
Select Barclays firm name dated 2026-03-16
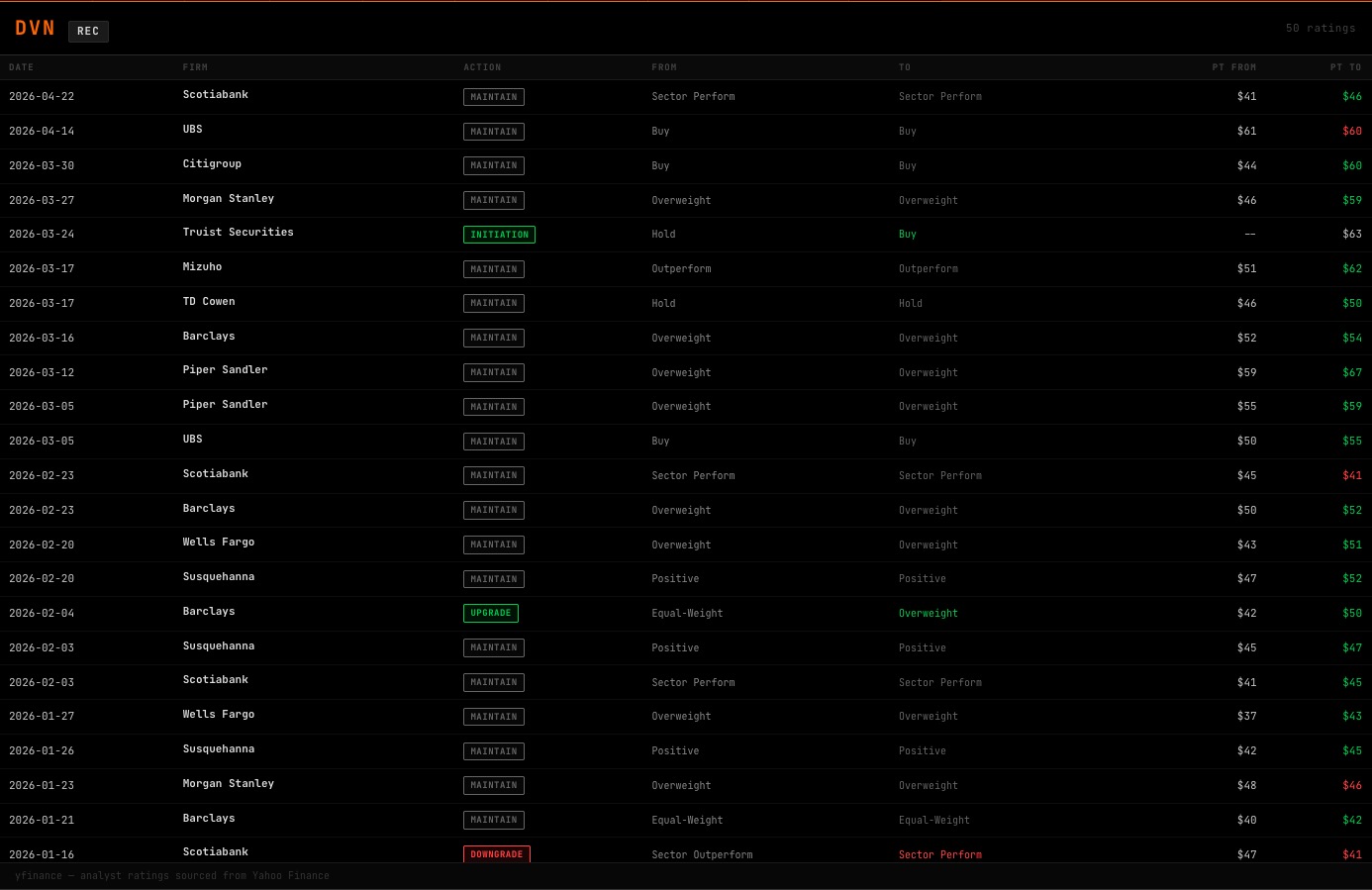(x=209, y=337)
